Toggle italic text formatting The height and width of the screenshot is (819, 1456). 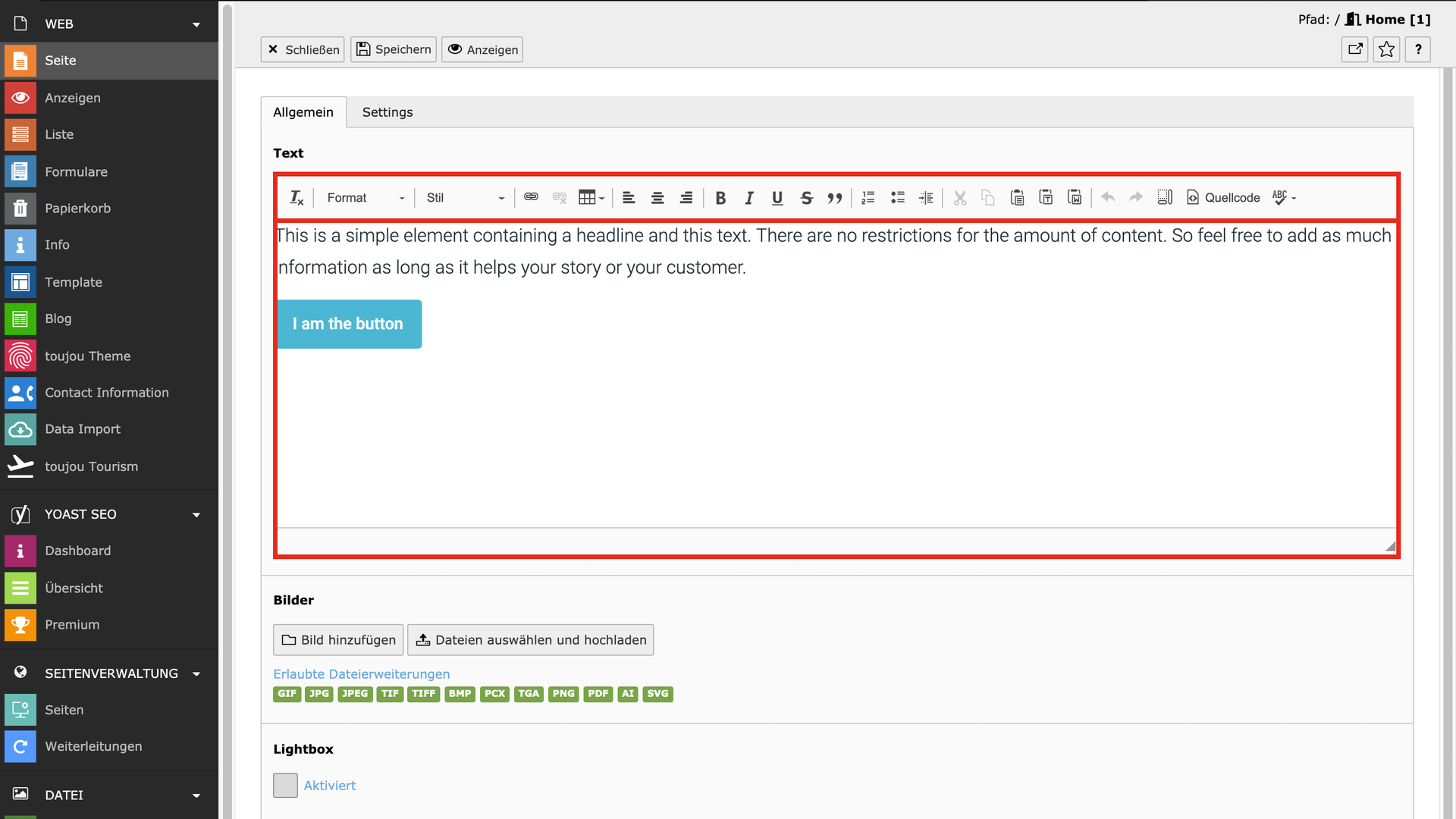(748, 198)
